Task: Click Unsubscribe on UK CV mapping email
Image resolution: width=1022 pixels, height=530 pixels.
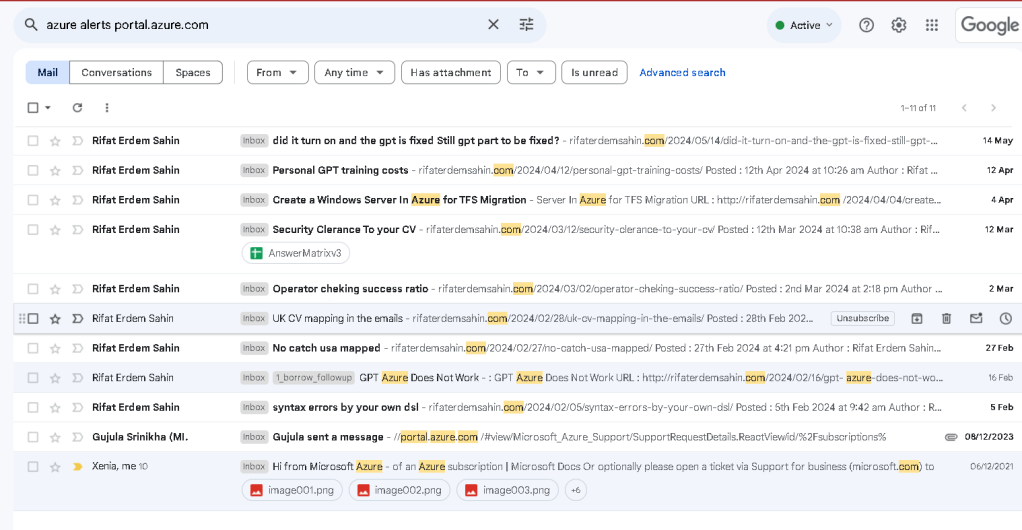Action: (x=862, y=318)
